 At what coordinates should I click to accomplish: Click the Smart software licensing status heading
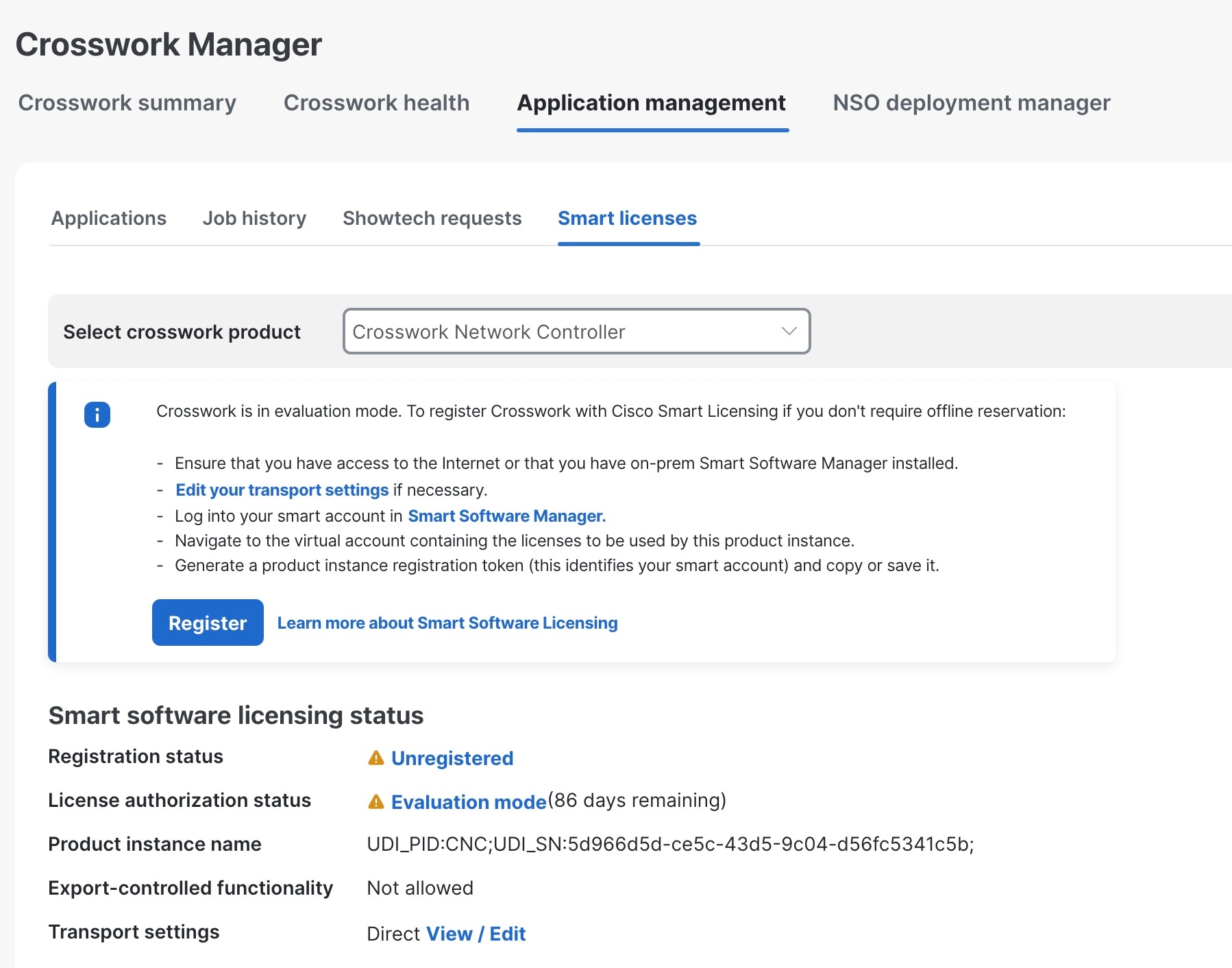(236, 715)
